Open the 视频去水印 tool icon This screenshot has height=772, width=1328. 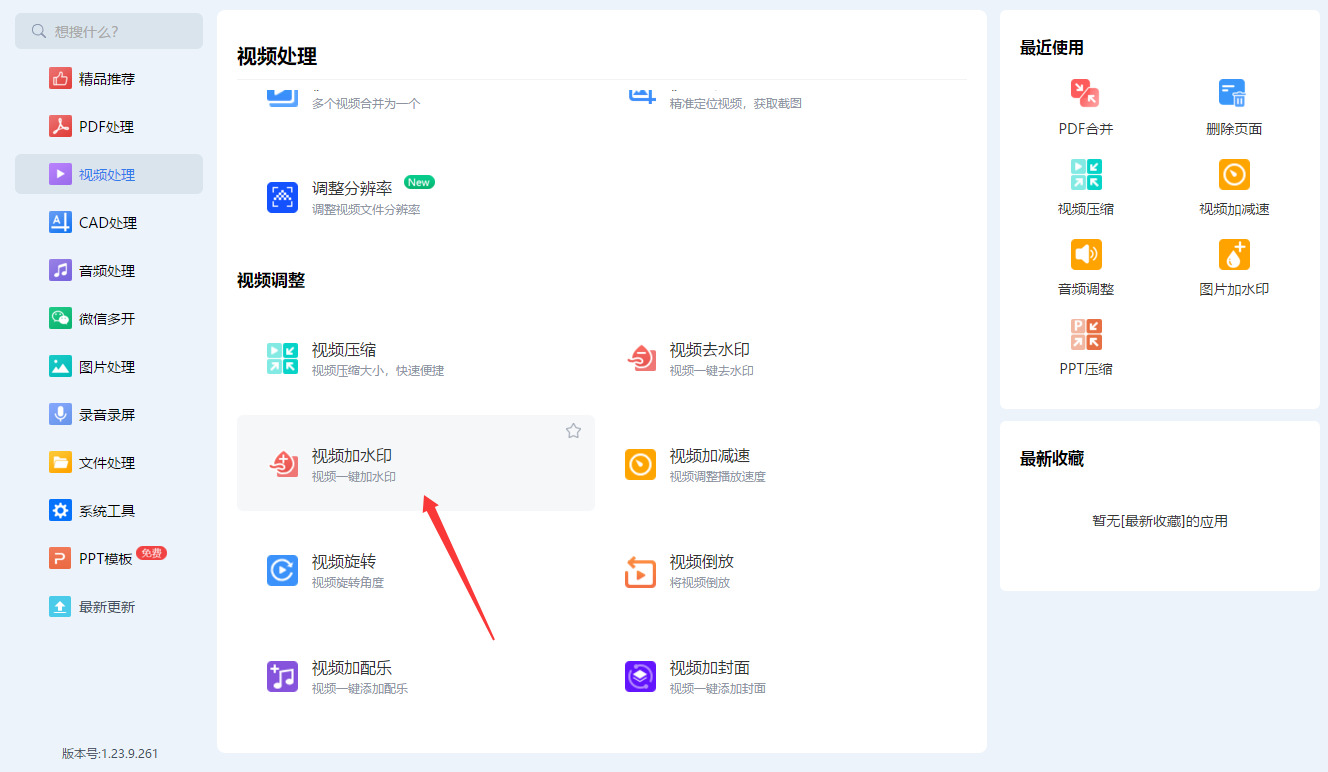pyautogui.click(x=641, y=359)
